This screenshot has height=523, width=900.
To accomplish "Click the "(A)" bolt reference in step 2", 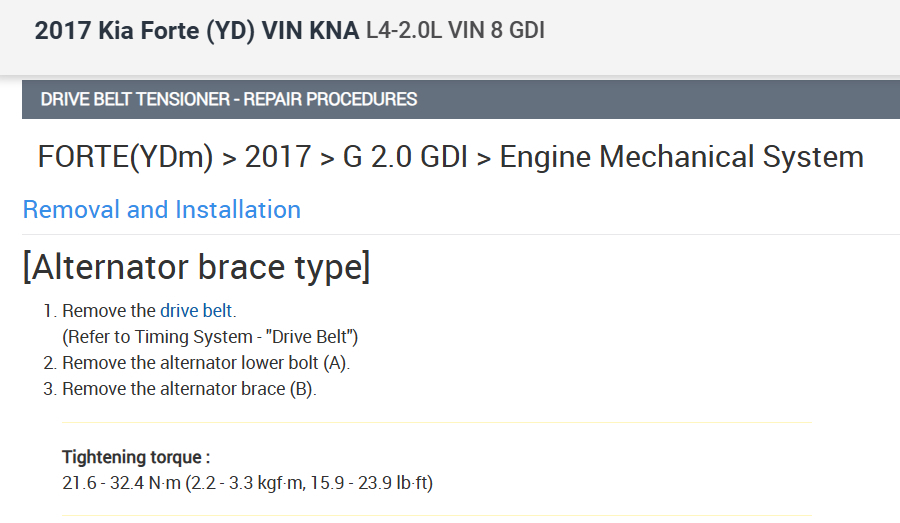I will [x=333, y=363].
